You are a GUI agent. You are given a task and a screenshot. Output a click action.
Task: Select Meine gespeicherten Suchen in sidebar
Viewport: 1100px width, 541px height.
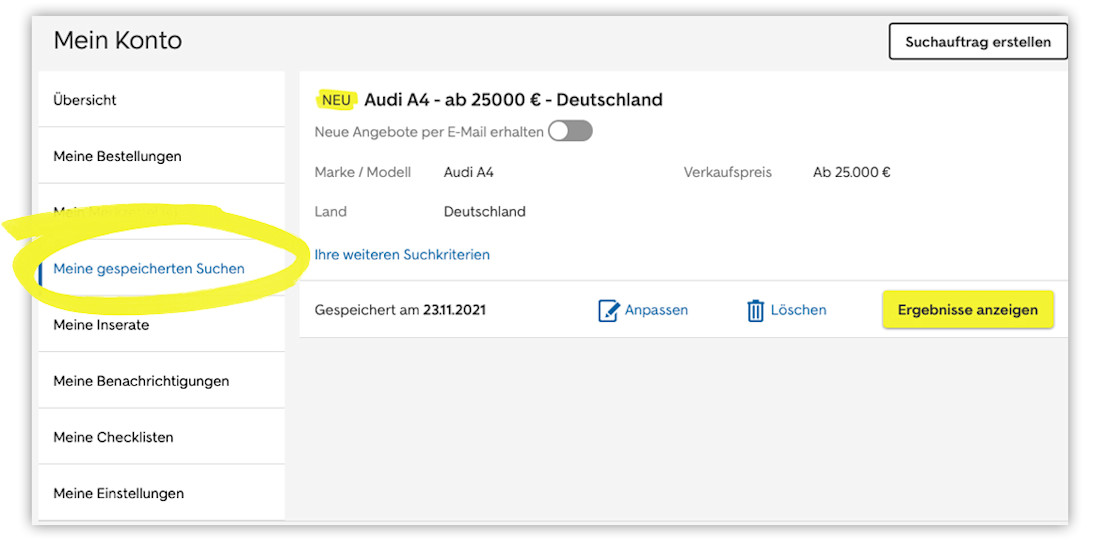149,269
